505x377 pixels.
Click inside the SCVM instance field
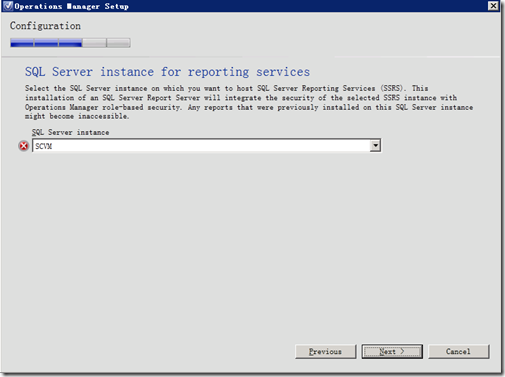(x=201, y=146)
